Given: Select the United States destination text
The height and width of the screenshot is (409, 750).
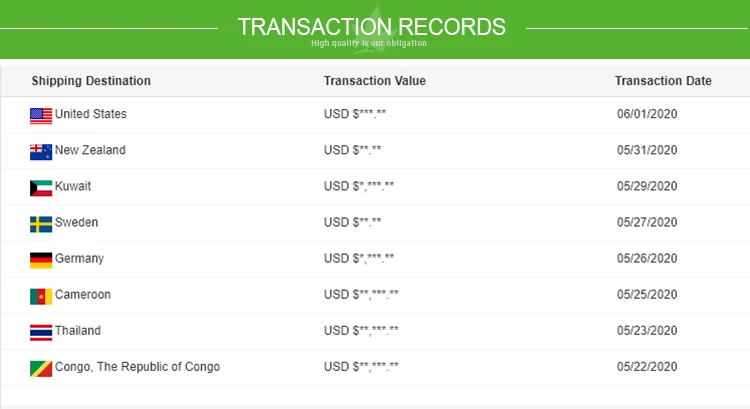Looking at the screenshot, I should point(91,114).
